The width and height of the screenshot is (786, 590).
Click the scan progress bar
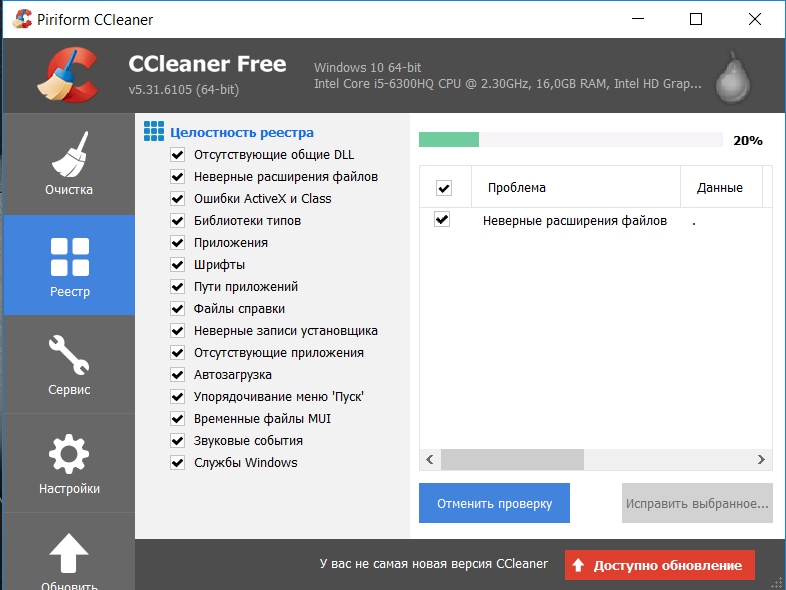[x=570, y=139]
